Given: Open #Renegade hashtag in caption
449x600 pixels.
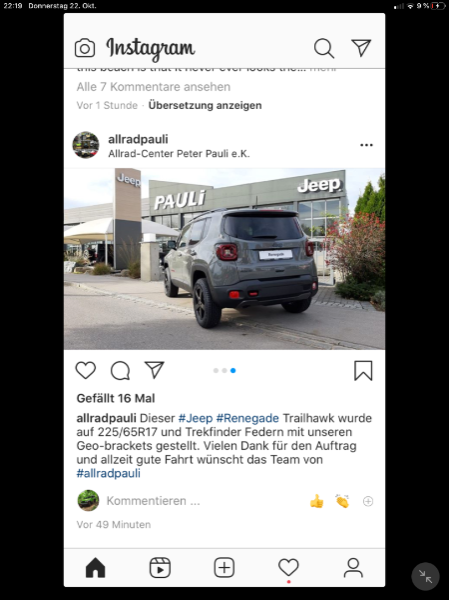Looking at the screenshot, I should click(x=247, y=418).
